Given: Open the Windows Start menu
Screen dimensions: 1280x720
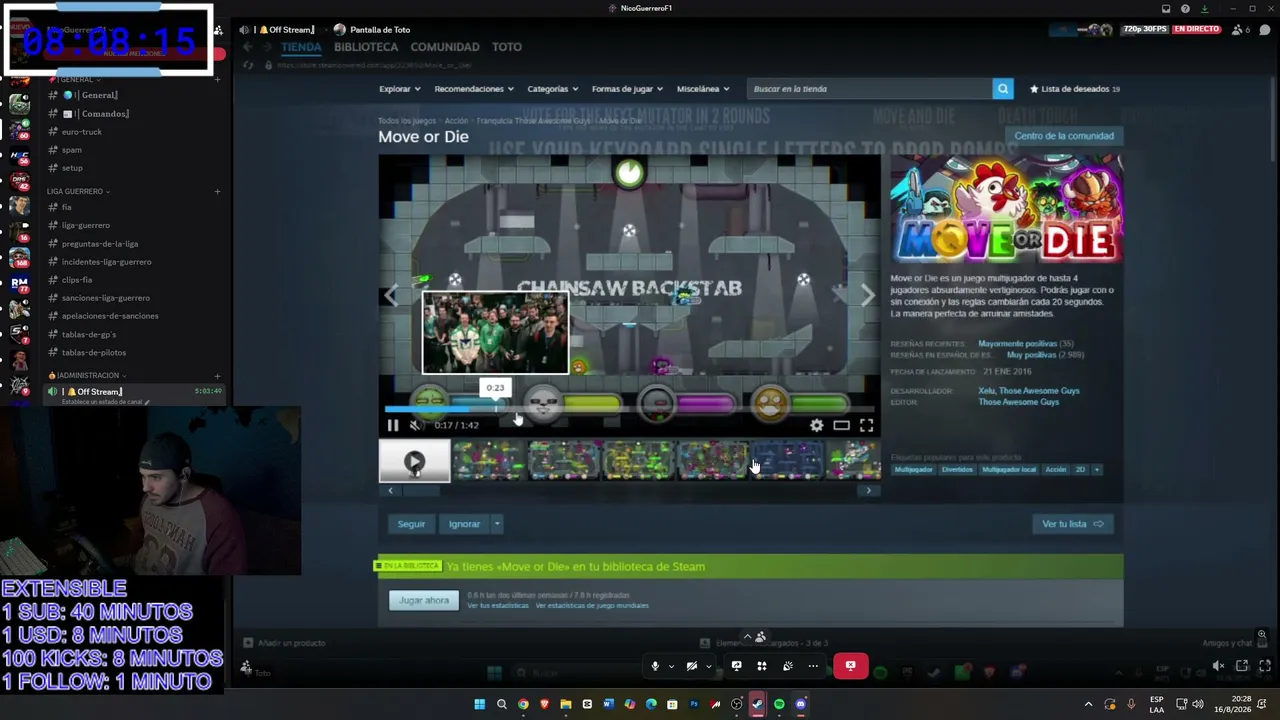Looking at the screenshot, I should [480, 704].
